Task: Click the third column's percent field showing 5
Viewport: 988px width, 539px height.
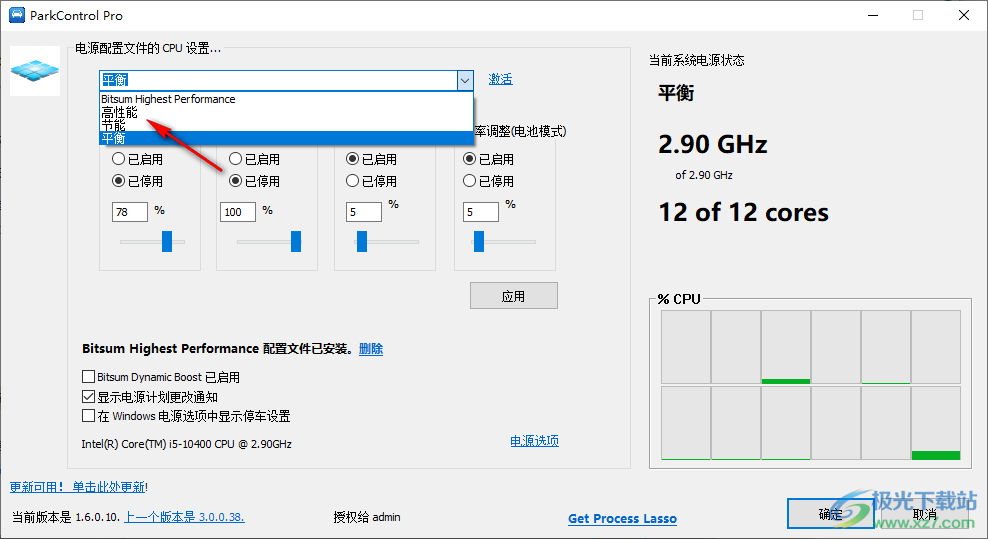Action: pos(364,212)
